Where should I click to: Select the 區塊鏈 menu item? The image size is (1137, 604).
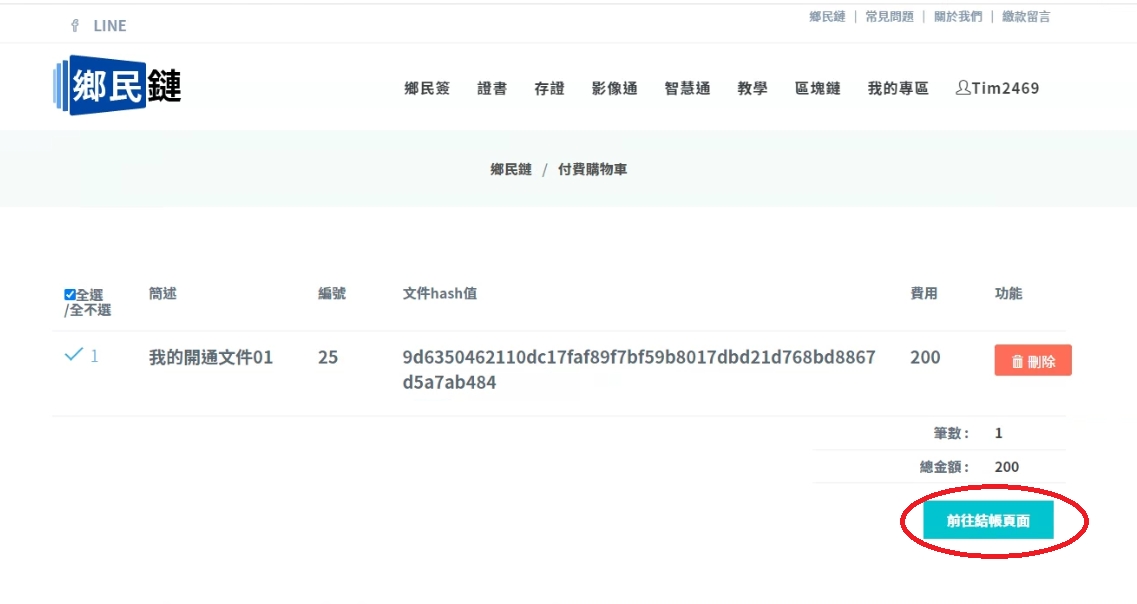coord(817,88)
